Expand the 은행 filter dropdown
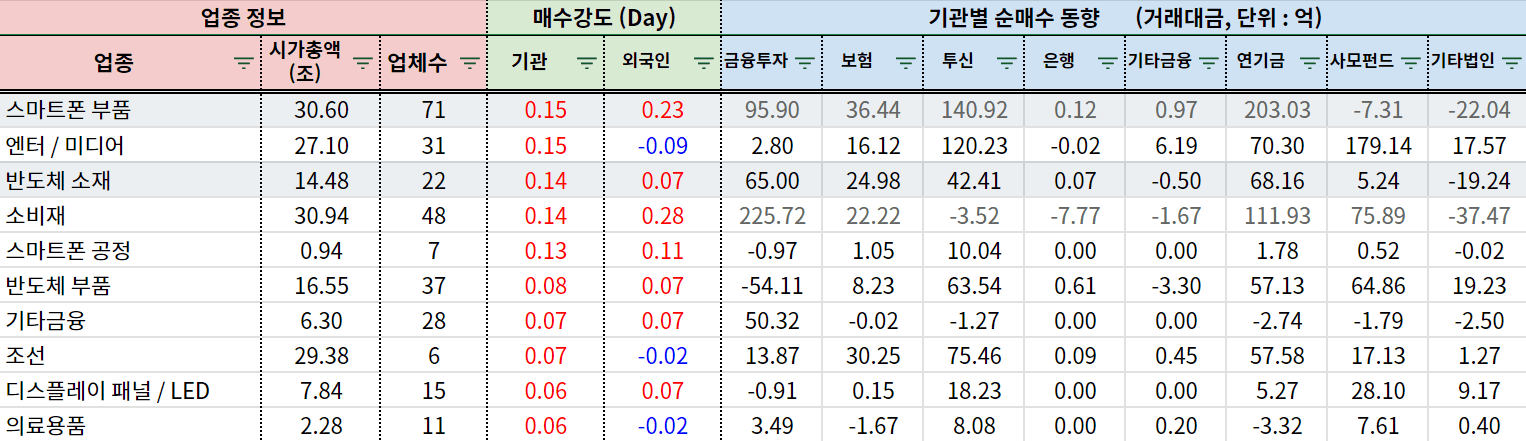1526x441 pixels. click(1107, 62)
